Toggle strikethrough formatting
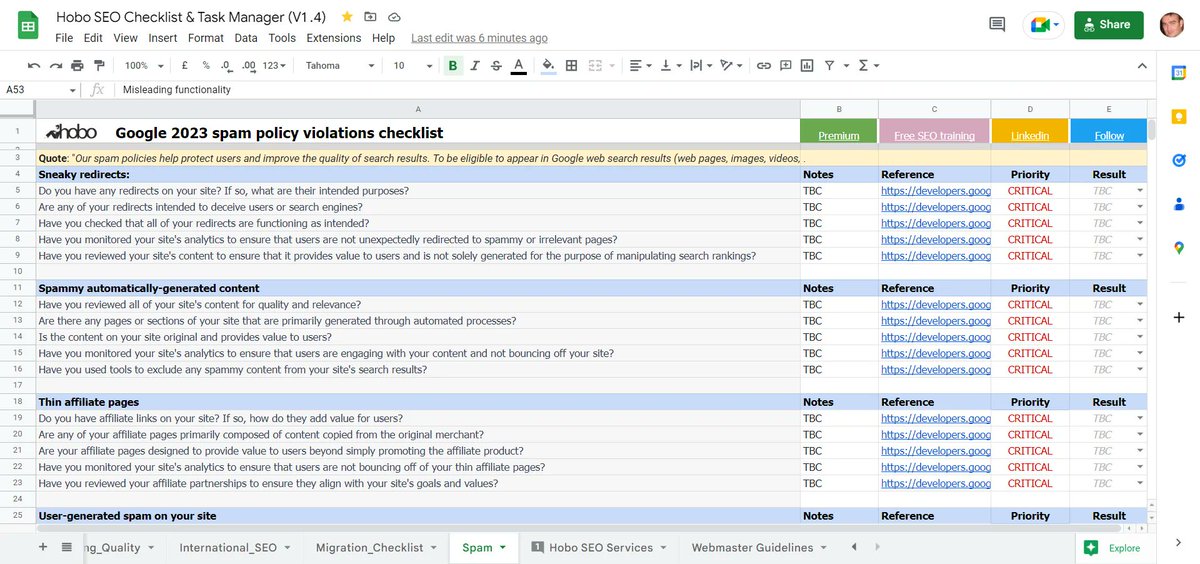Screen dimensions: 1200x564 click(497, 66)
